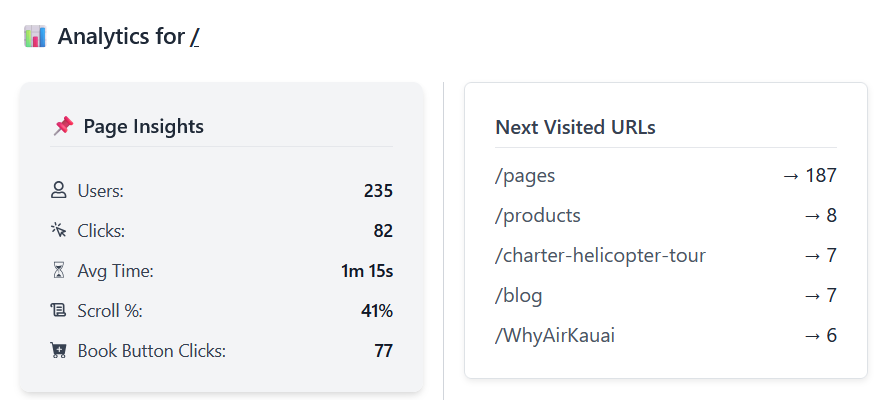
Task: Click the Avg Time value 1m 15s
Action: click(367, 271)
